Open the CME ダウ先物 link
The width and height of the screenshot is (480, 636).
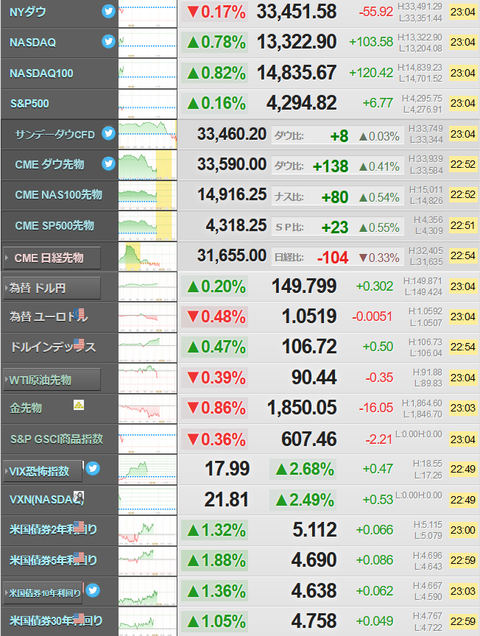50,164
